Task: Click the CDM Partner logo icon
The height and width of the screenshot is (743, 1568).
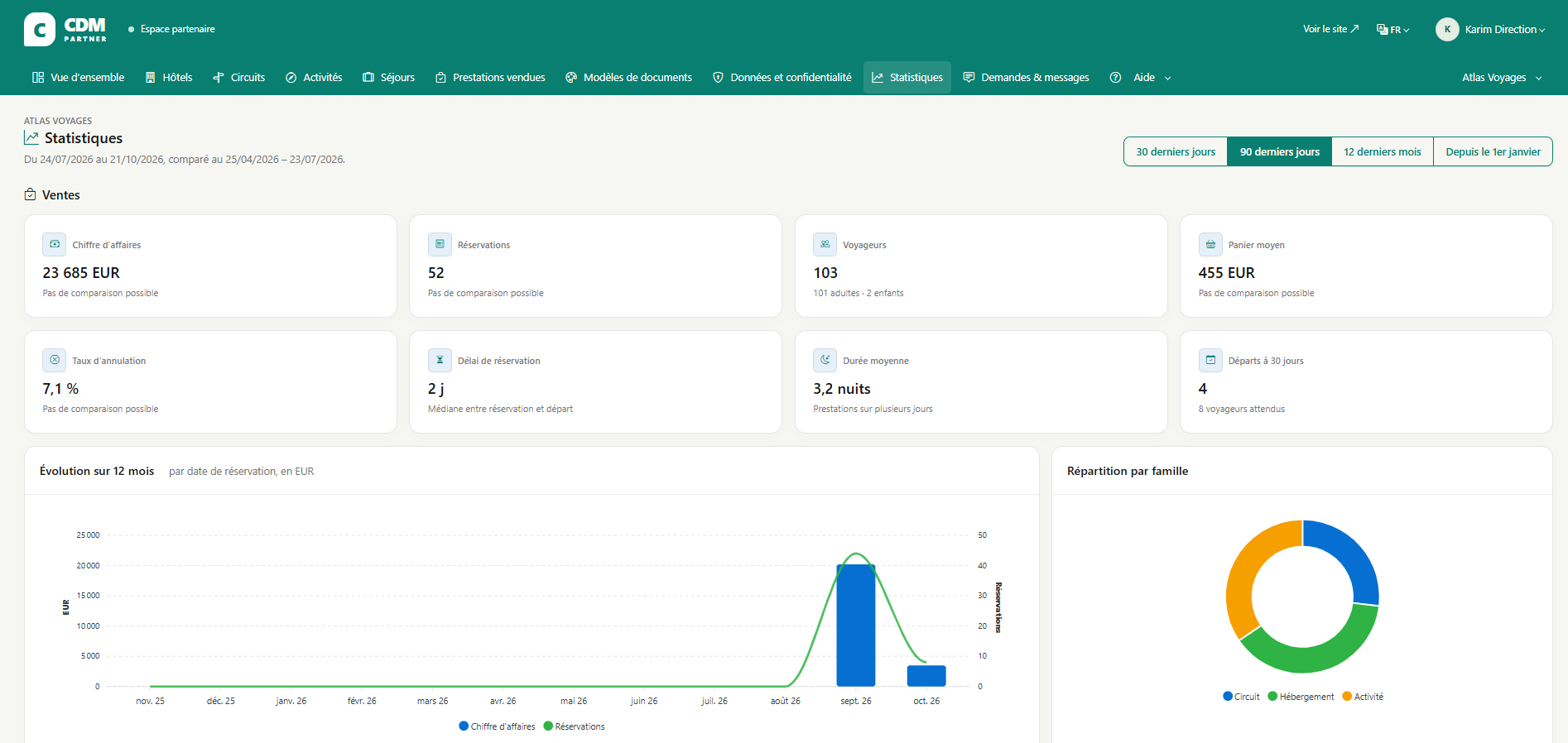Action: (40, 29)
